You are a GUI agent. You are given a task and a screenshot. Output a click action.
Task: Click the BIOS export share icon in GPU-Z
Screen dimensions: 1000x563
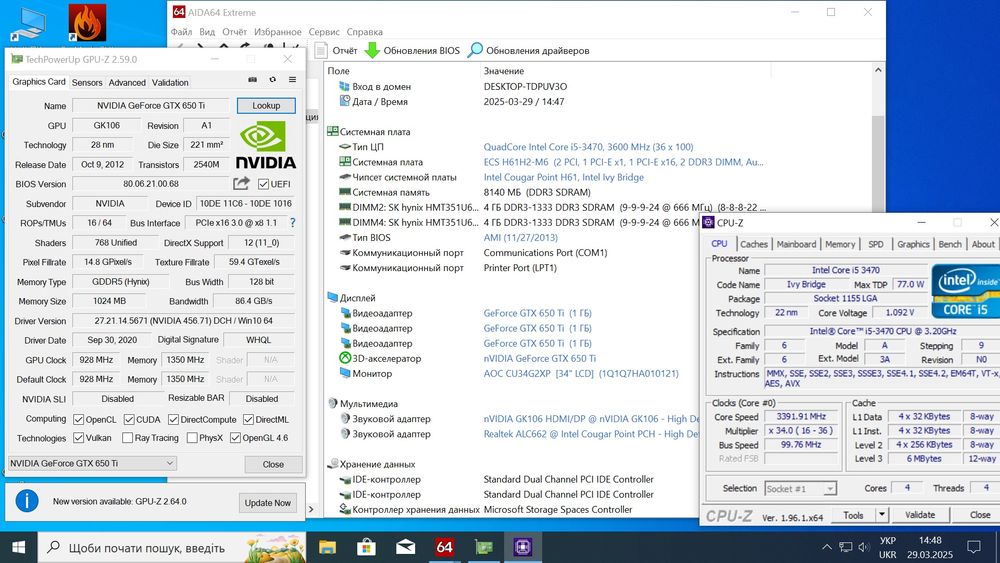coord(241,184)
